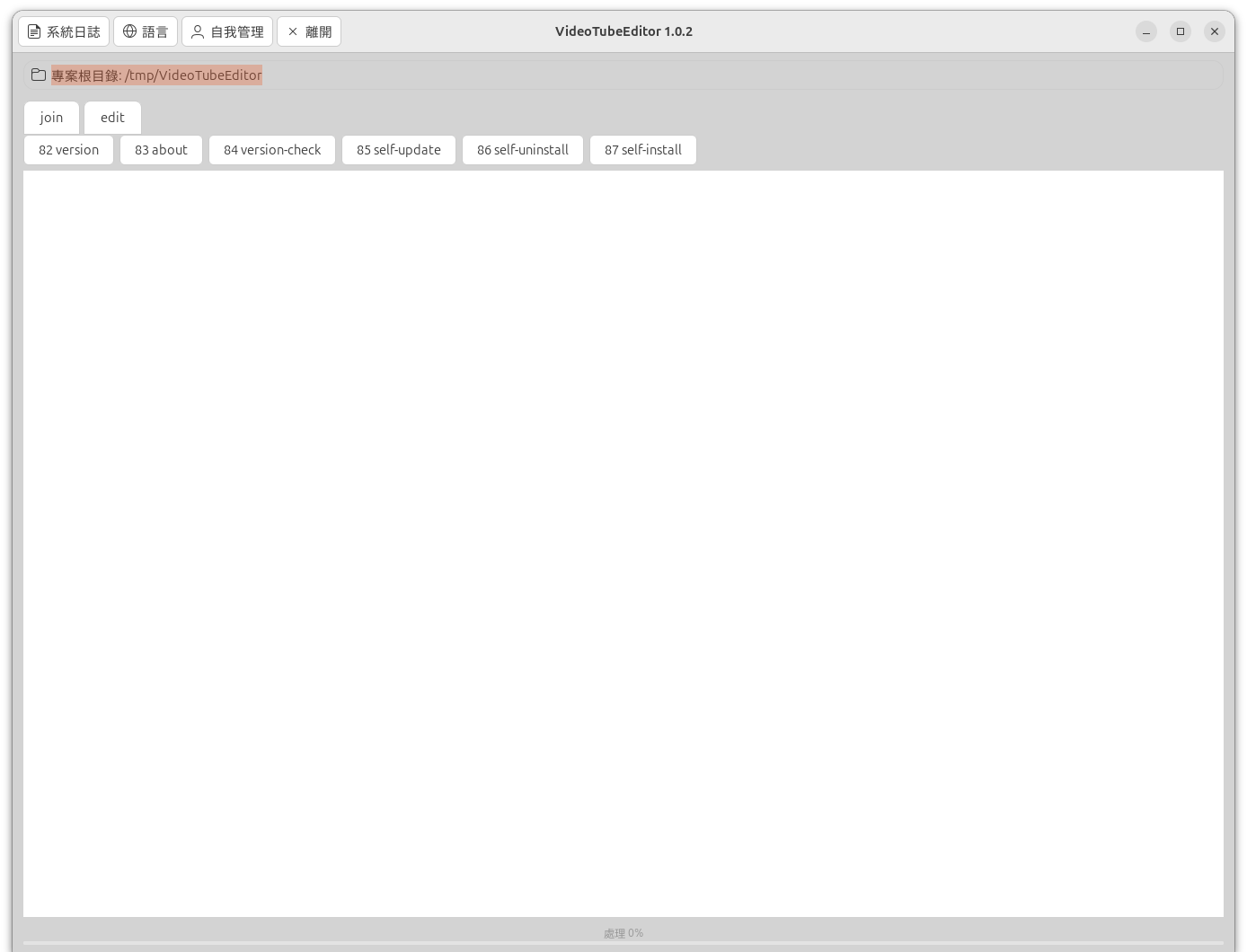Click the 離開 exit button
Image resolution: width=1247 pixels, height=952 pixels.
pos(309,31)
